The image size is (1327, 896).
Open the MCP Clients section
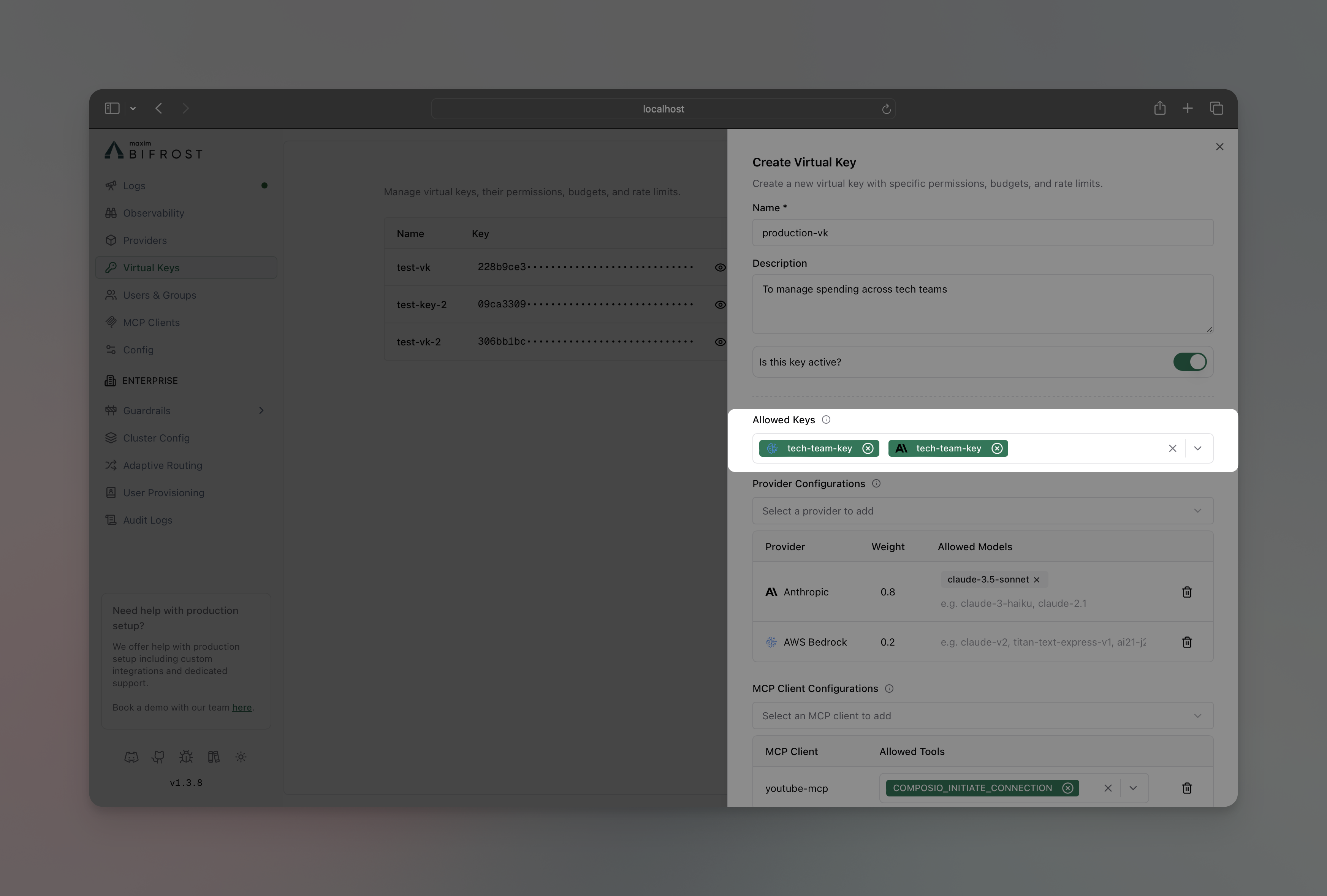(151, 322)
